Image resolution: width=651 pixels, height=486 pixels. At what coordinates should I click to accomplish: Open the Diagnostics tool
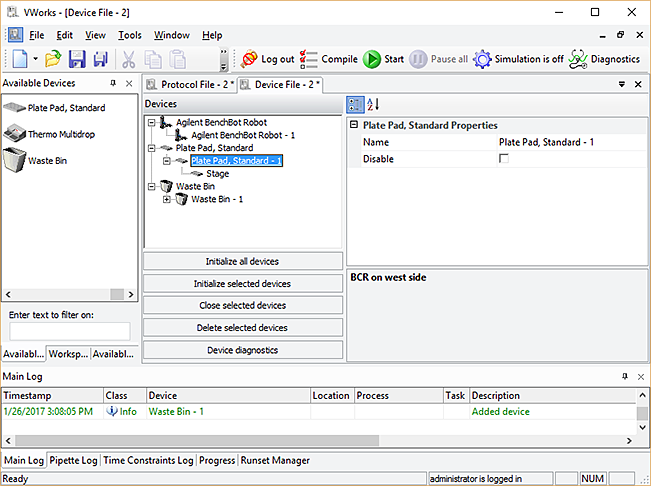tap(604, 59)
